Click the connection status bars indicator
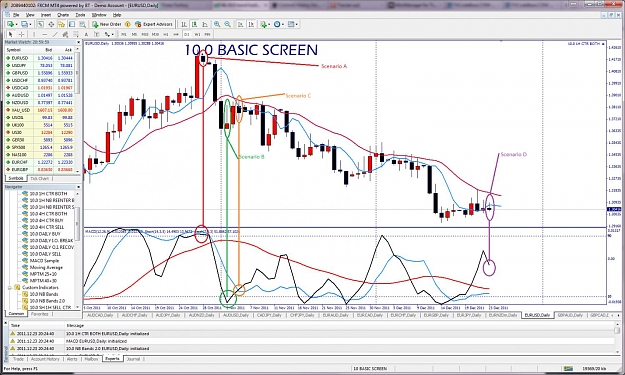This screenshot has height=375, width=625. [x=568, y=369]
